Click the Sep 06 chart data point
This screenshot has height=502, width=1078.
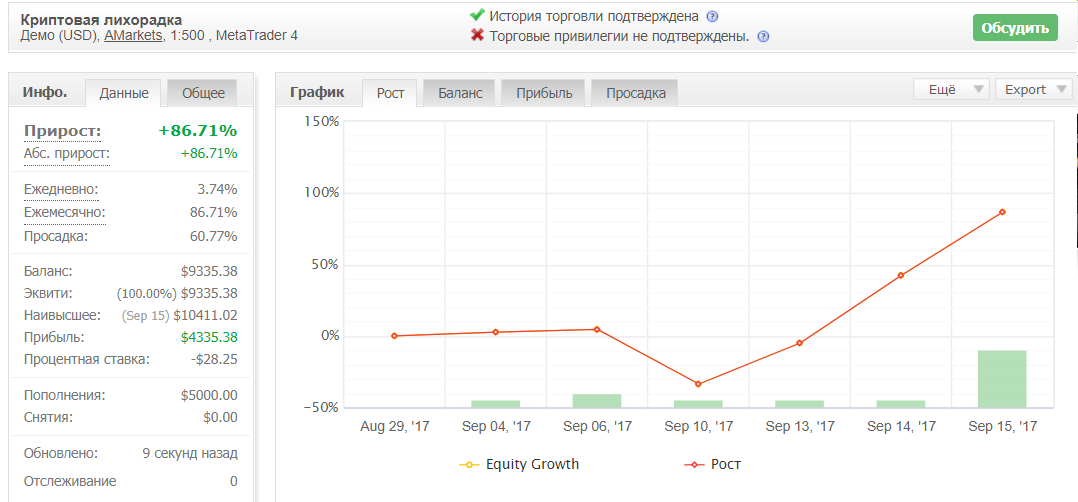point(597,329)
